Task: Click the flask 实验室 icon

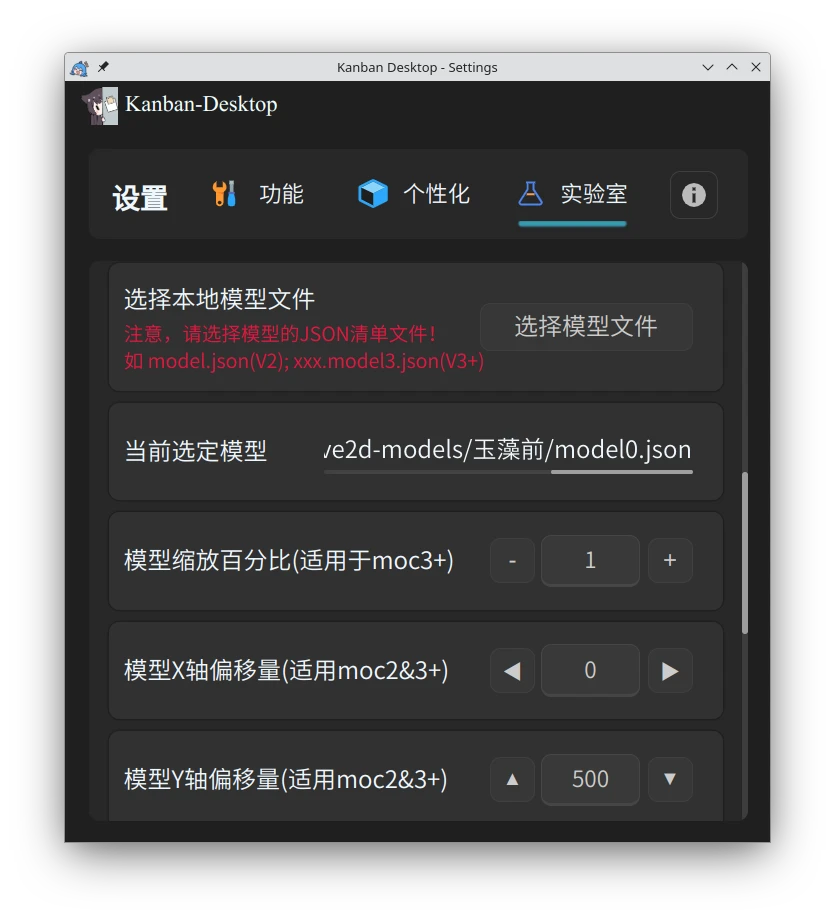Action: point(530,193)
